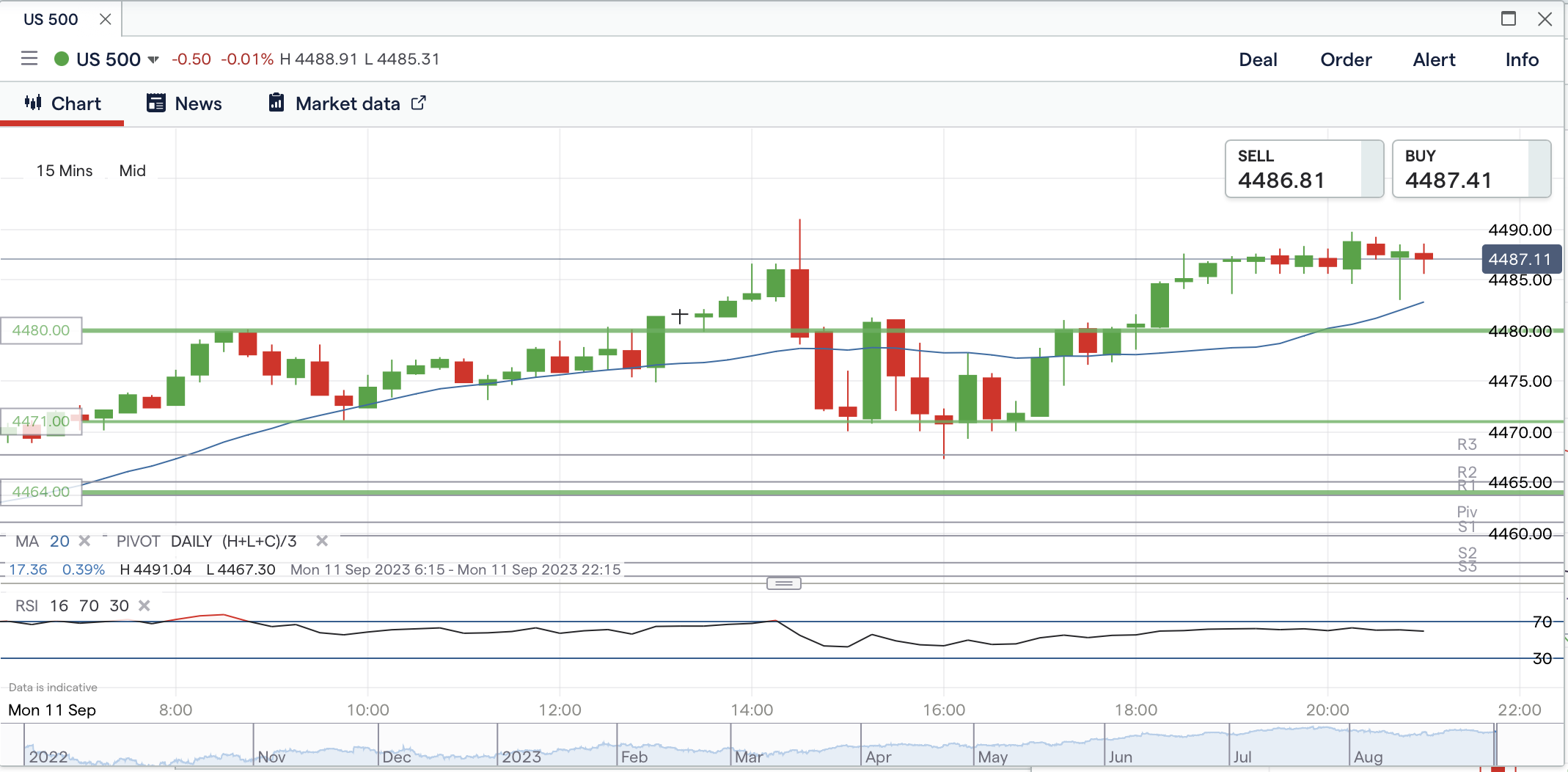This screenshot has width=1568, height=772.
Task: Switch to the News tab
Action: click(x=184, y=103)
